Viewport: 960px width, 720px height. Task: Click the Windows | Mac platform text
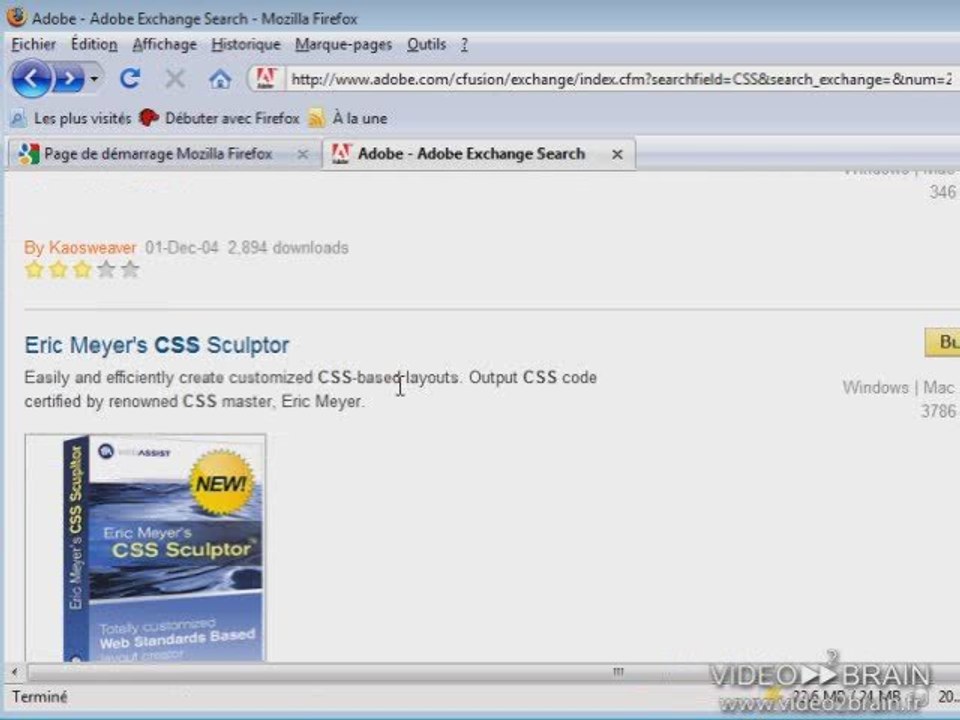tap(898, 388)
